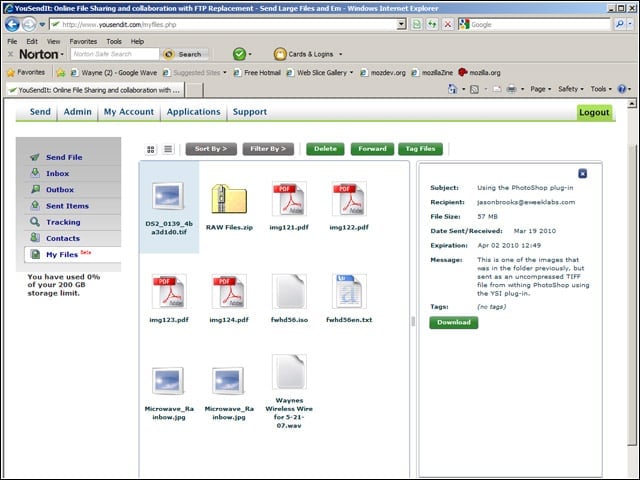Click the IE Help question mark icon

[622, 89]
